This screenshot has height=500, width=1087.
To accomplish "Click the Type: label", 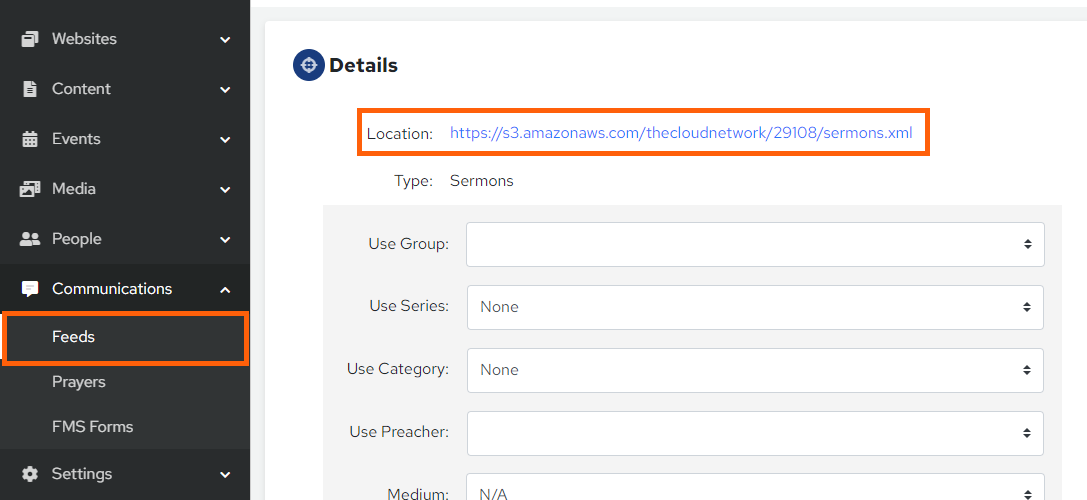I will point(414,182).
